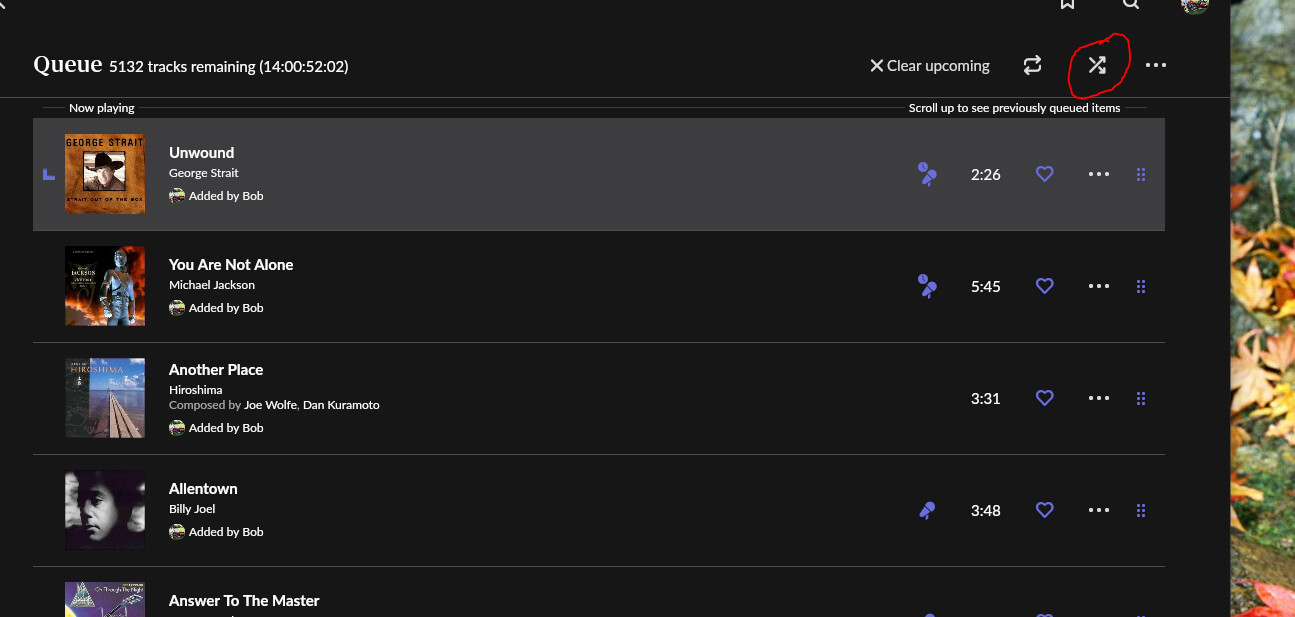This screenshot has width=1295, height=617.
Task: Click the 5:45 duration on You Are Not Alone
Action: pyautogui.click(x=986, y=287)
